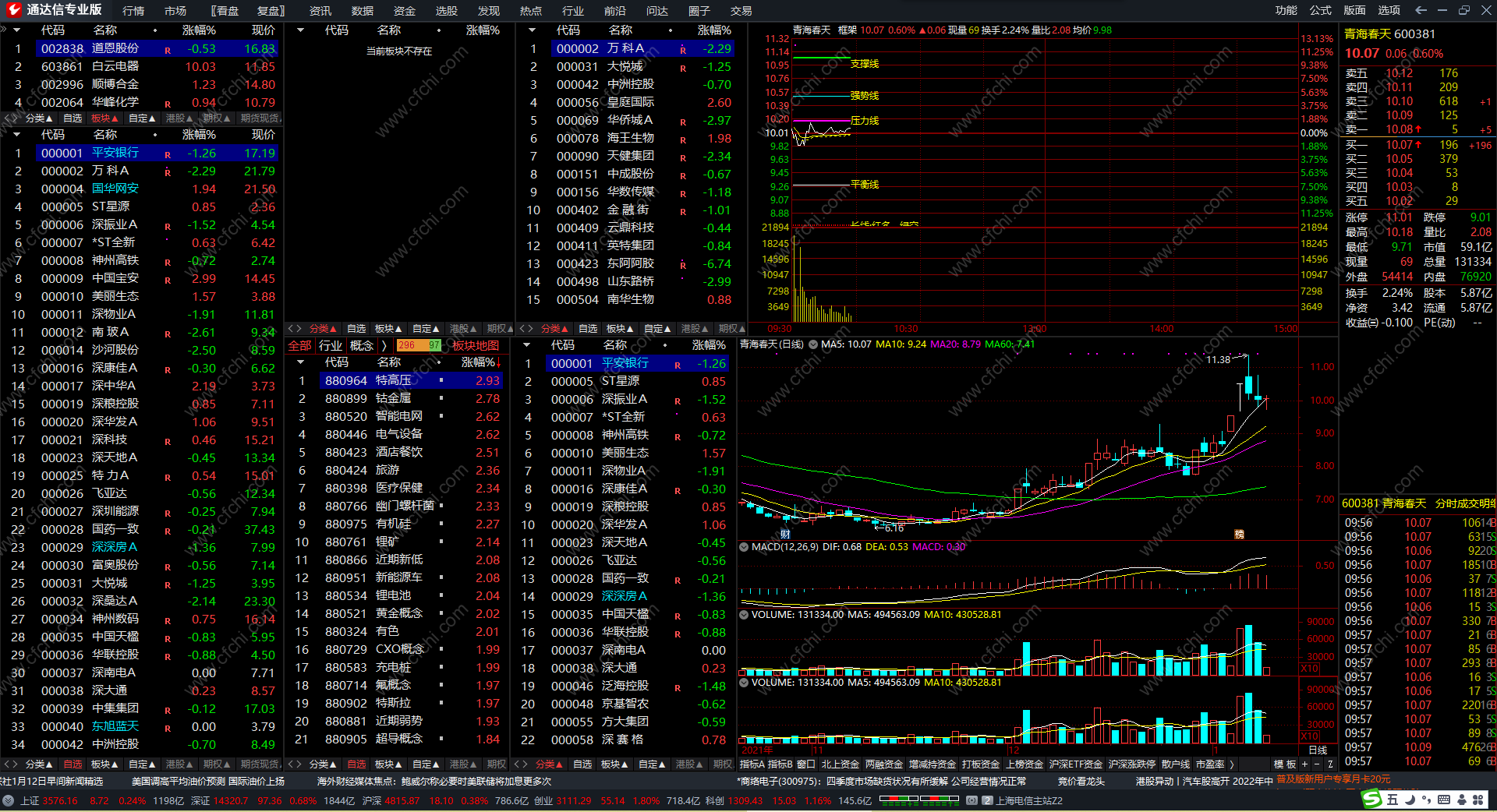Open the 普及版新用户专享月卡20元 promotion link

coord(1333,779)
